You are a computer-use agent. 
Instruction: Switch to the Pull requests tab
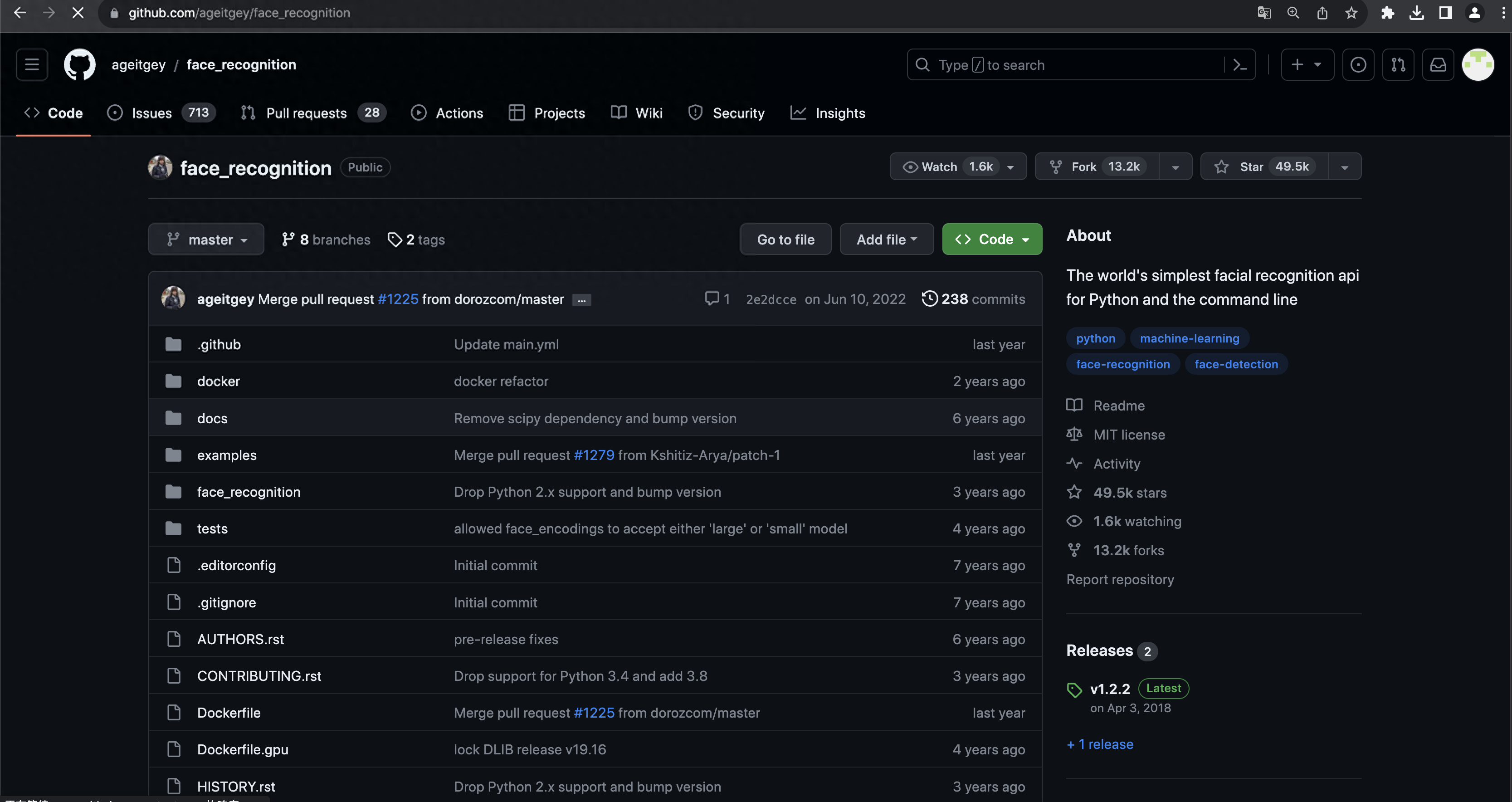(x=313, y=113)
